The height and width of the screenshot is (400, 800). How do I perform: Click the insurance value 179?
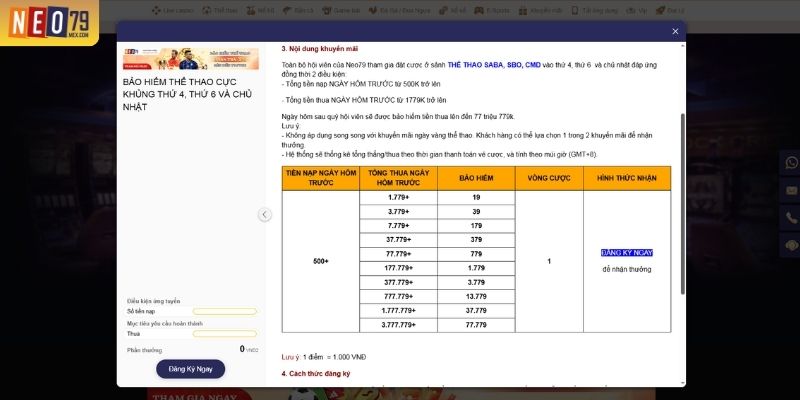tap(476, 226)
